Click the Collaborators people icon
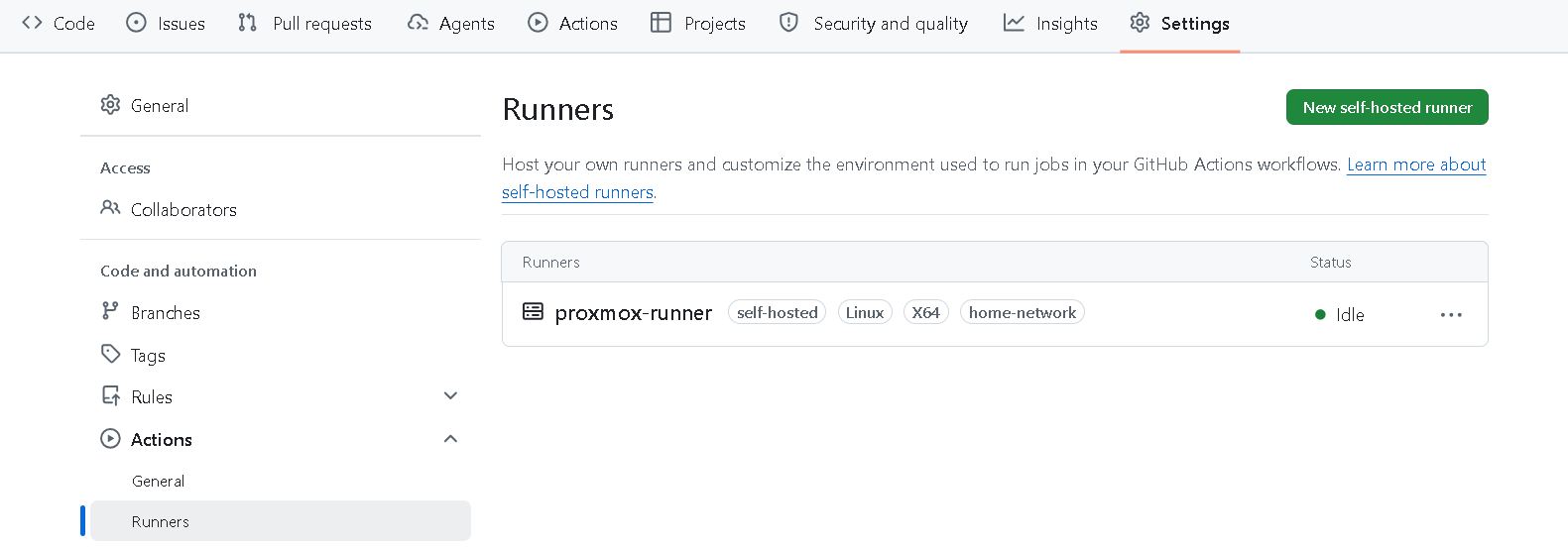The height and width of the screenshot is (547, 1568). [110, 208]
